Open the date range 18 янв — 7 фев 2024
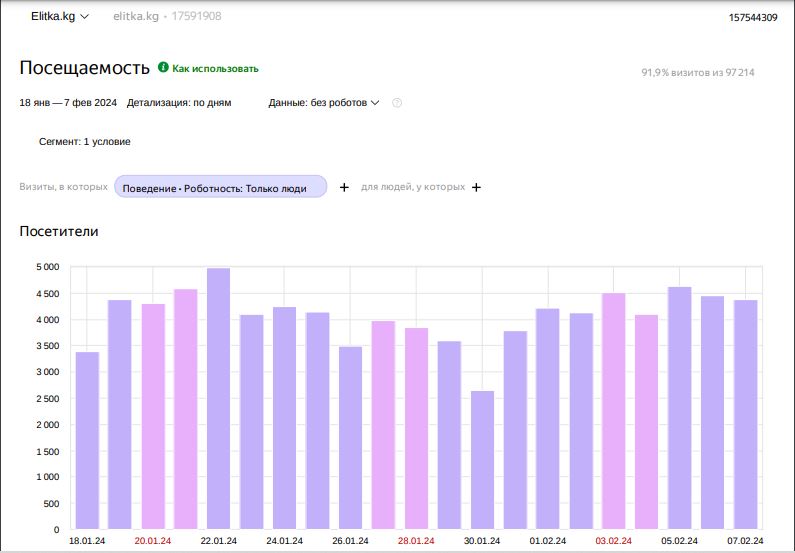The width and height of the screenshot is (795, 553). click(68, 102)
